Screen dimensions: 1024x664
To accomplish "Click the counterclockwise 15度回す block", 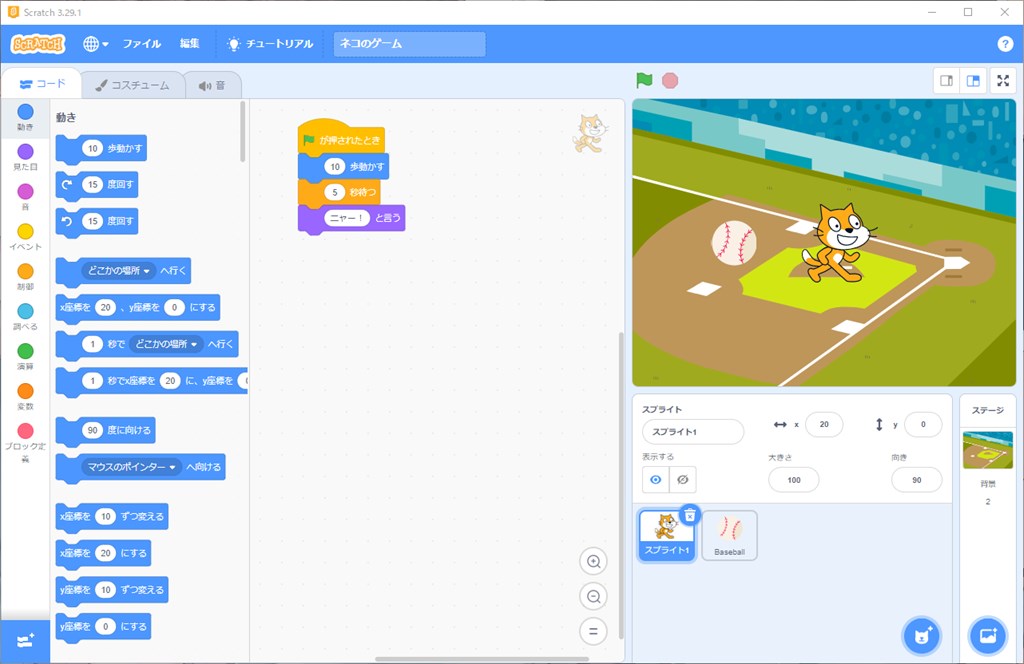I will 97,221.
